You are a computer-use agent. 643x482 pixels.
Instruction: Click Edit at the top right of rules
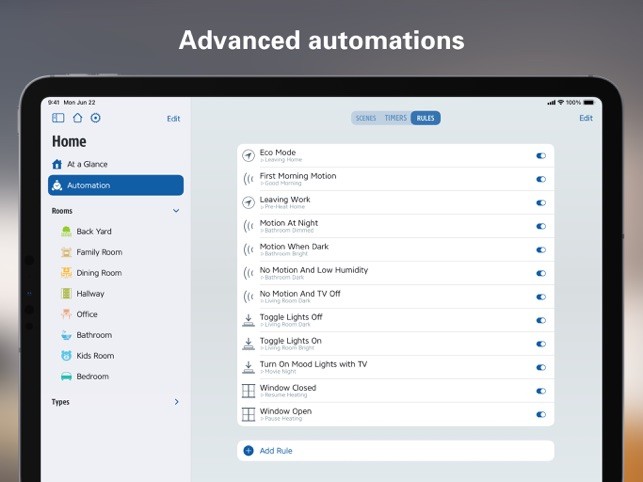pos(586,118)
